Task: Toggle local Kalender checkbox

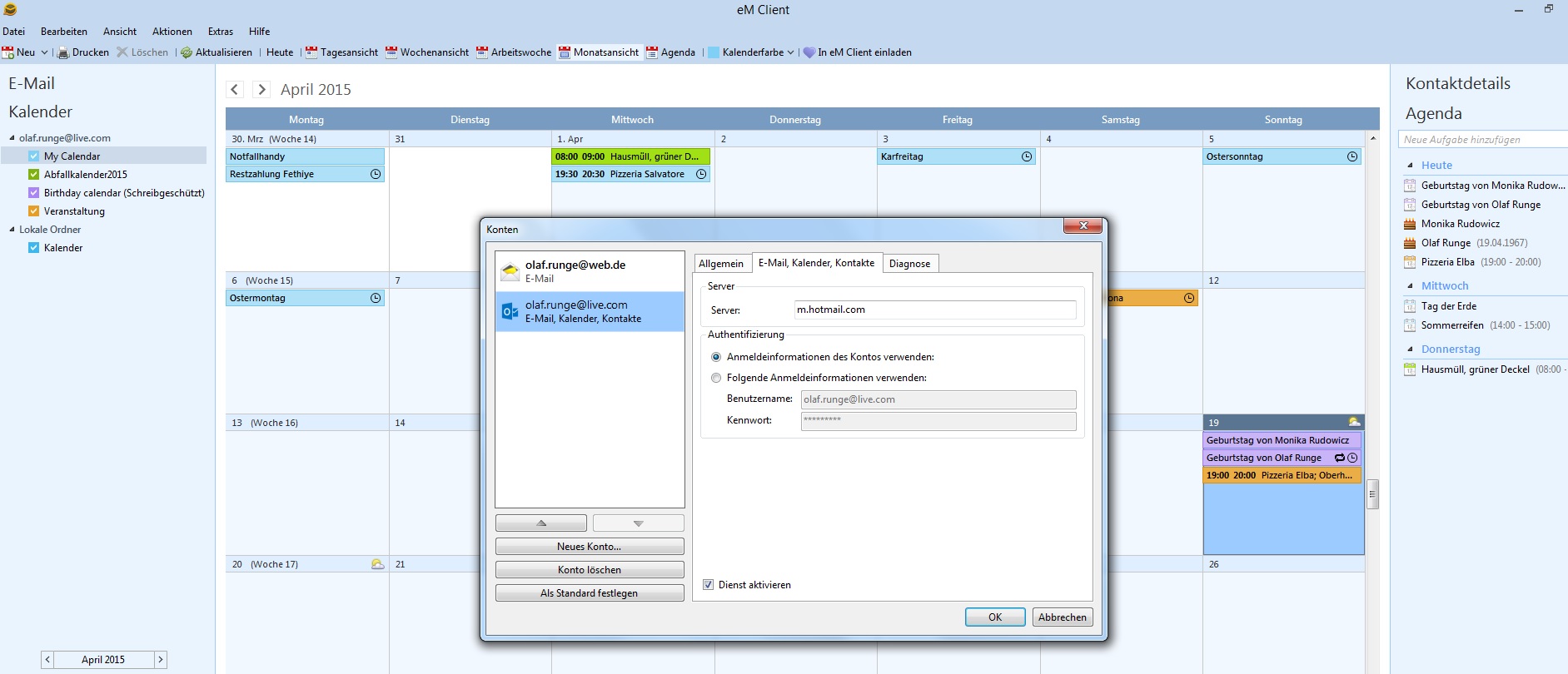Action: [x=34, y=248]
